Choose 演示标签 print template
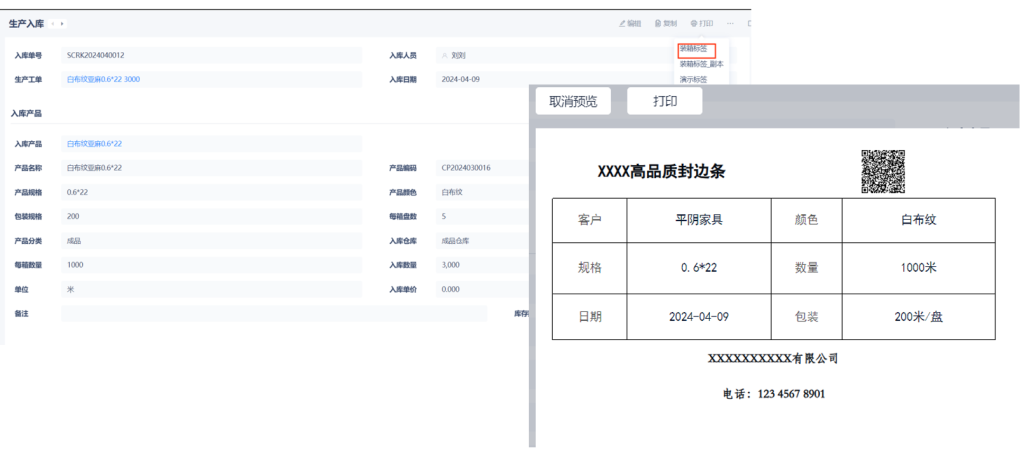1024x474 pixels. [x=694, y=79]
